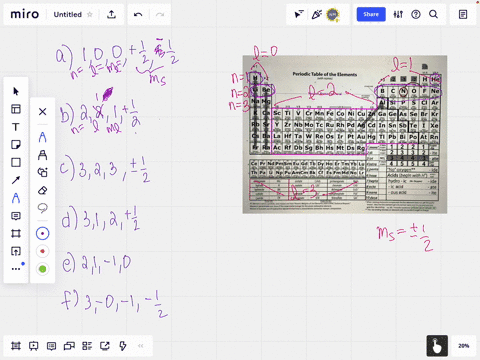Collapse the bottom toolbar with chevrons
The width and height of the screenshot is (480, 360).
pyautogui.click(x=141, y=346)
